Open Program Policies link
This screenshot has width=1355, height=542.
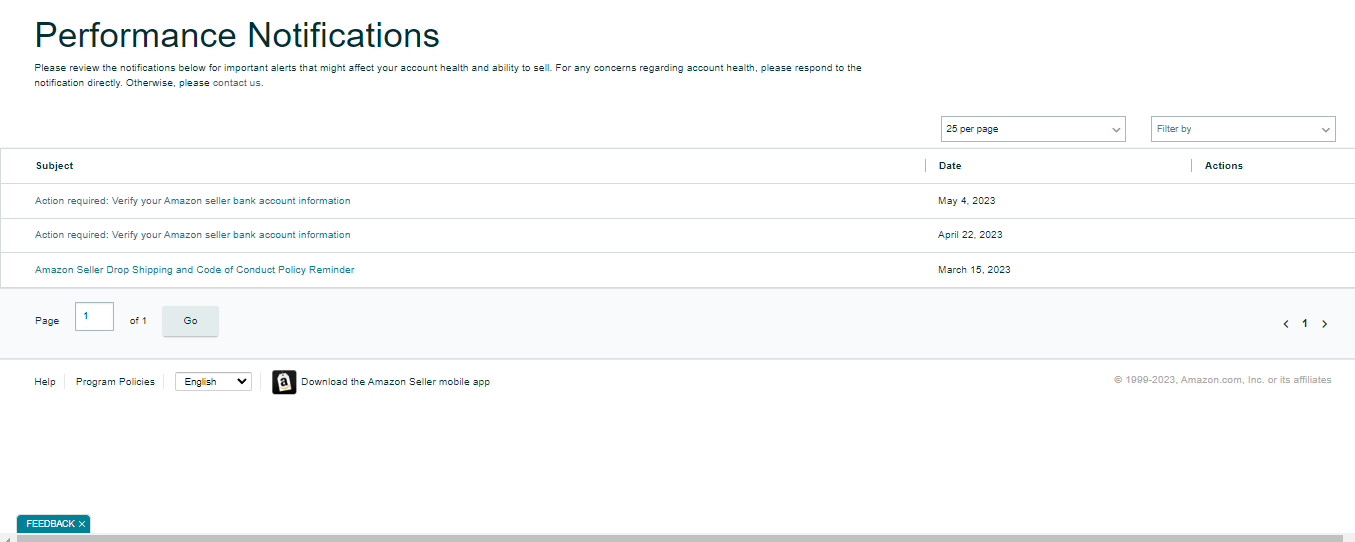[115, 382]
